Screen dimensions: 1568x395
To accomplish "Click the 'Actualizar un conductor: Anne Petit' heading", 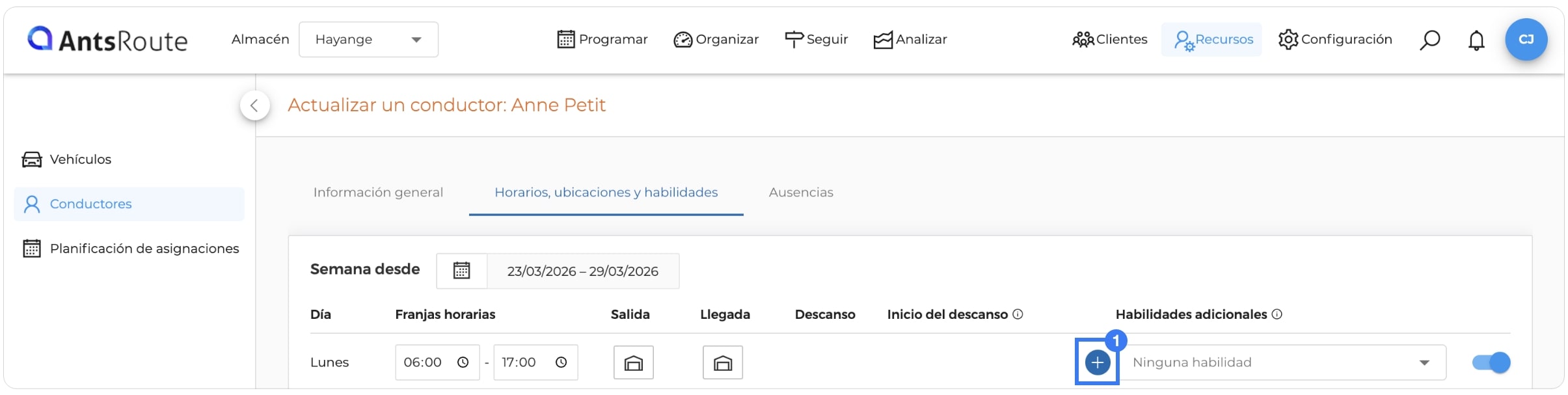I will 446,105.
